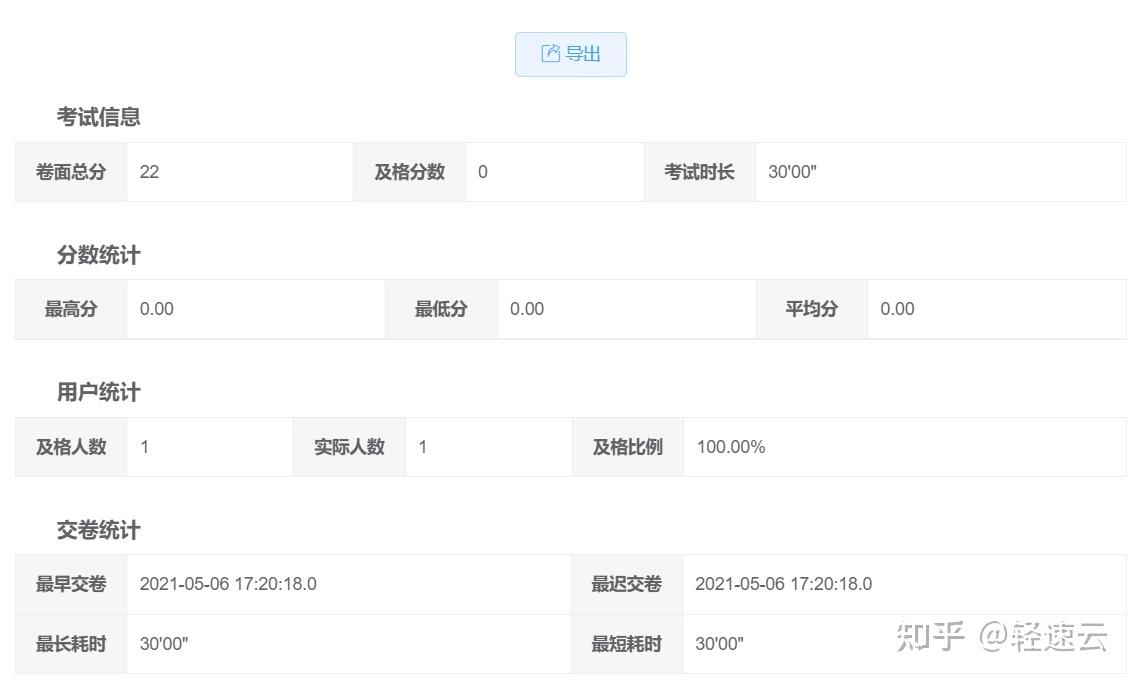Click the 及格分数 label cell
1136x683 pixels.
pos(409,172)
